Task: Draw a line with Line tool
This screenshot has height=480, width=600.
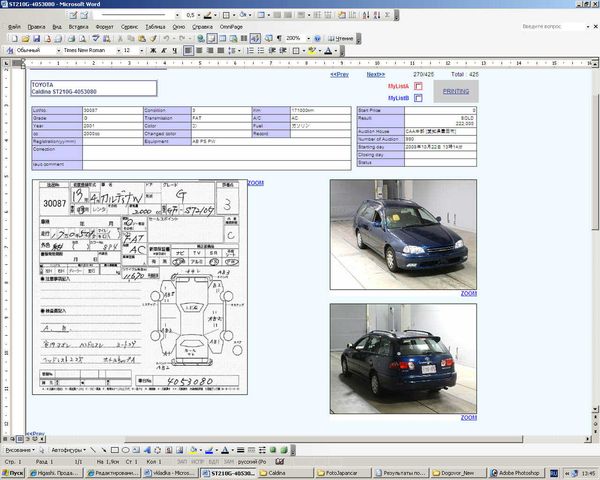Action: [93, 450]
